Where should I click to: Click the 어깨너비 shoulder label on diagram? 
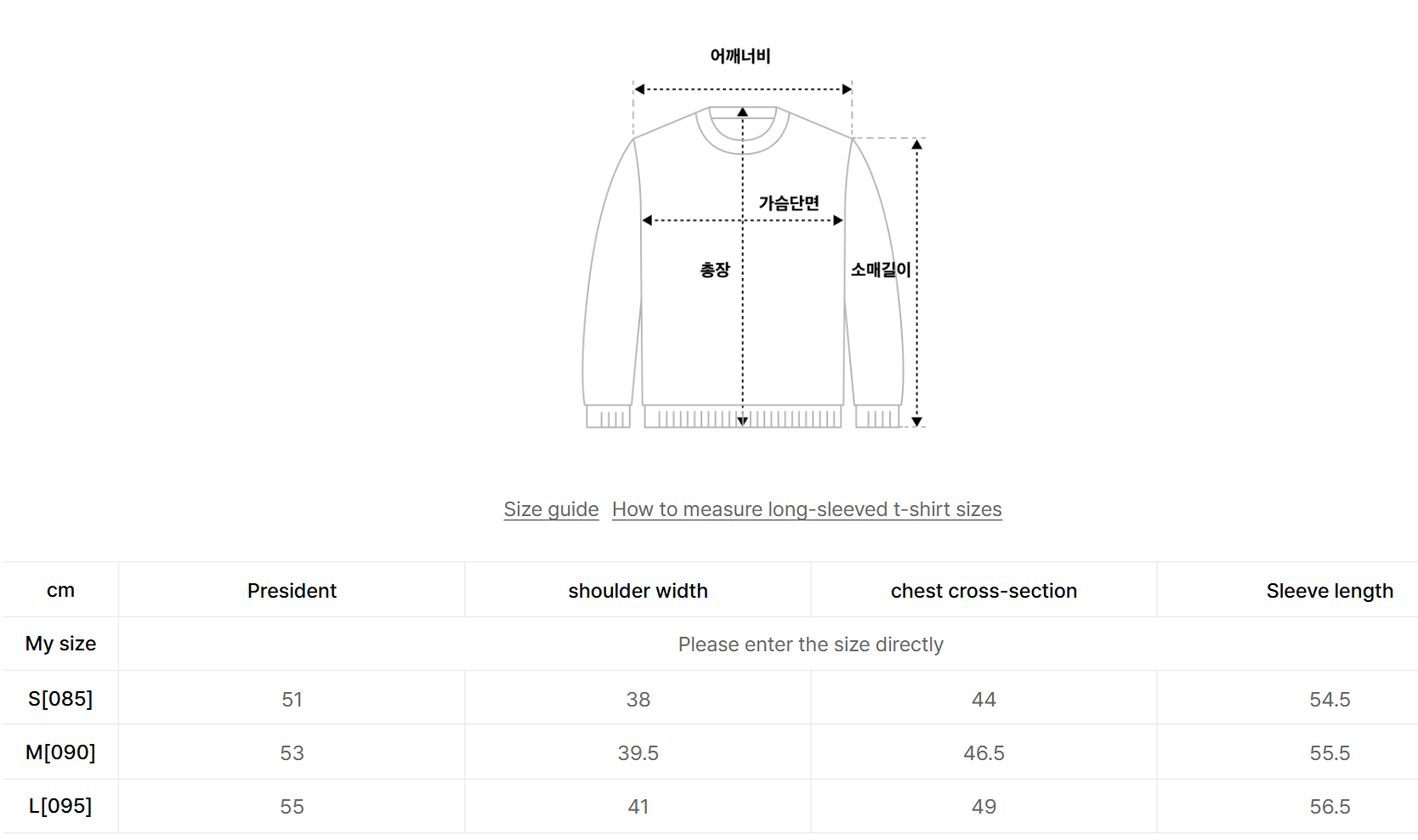tap(740, 56)
